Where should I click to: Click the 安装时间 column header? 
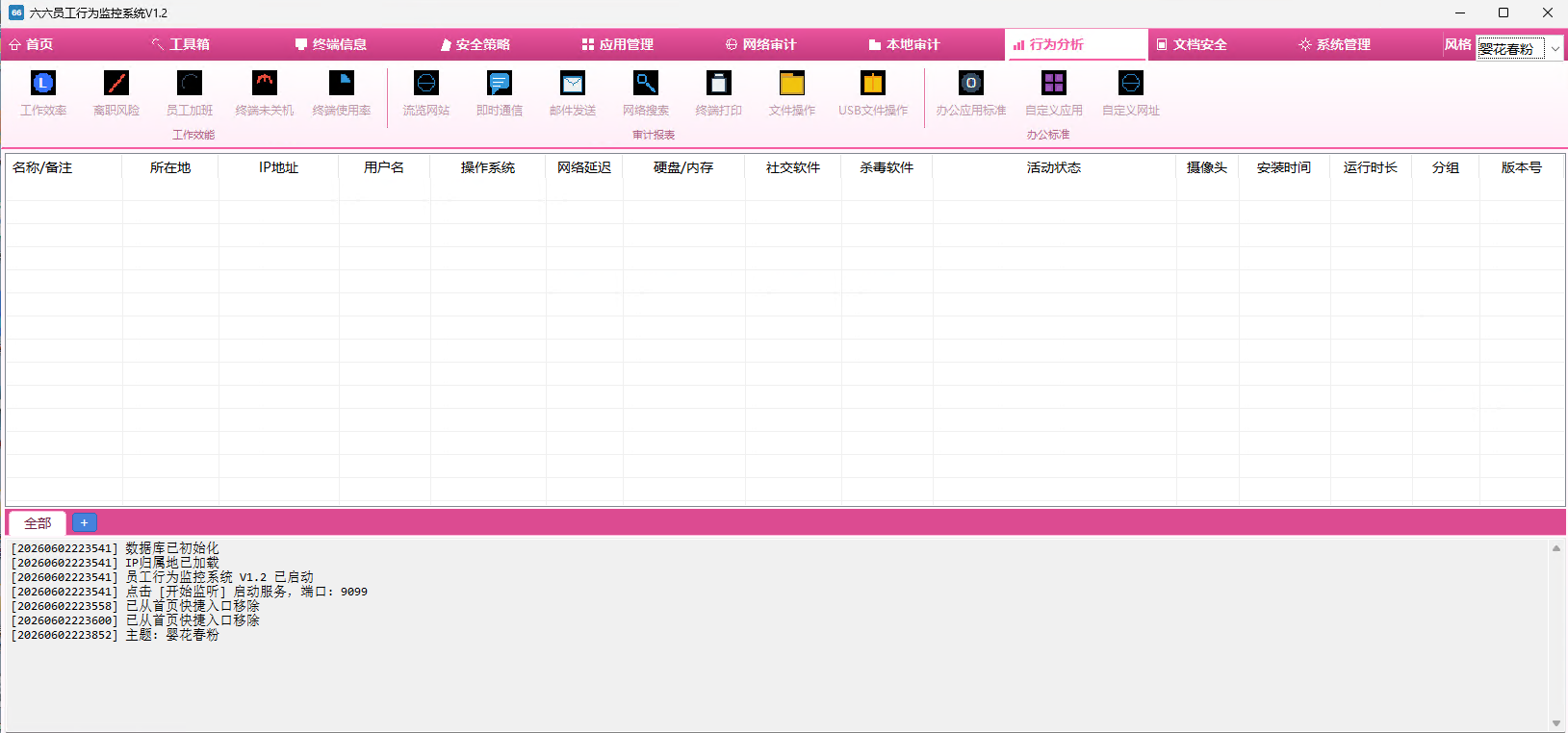pyautogui.click(x=1284, y=167)
